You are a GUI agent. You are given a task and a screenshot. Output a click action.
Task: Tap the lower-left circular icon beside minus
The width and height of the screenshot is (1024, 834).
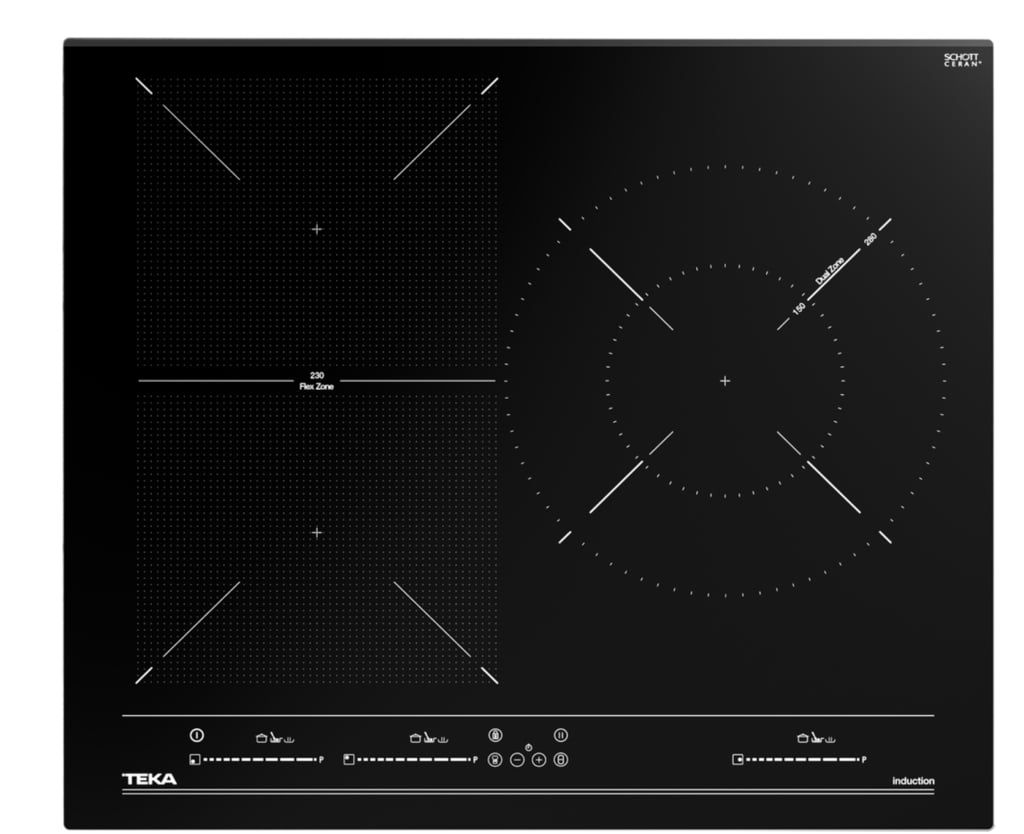click(x=494, y=760)
